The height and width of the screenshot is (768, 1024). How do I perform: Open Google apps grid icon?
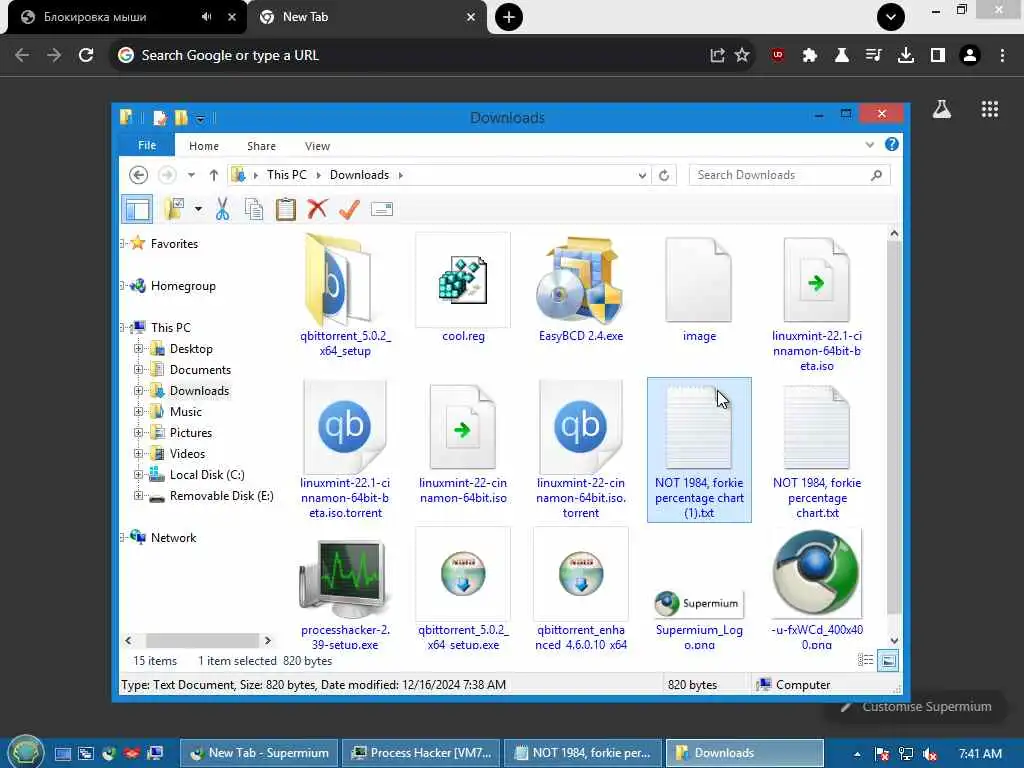coord(989,109)
